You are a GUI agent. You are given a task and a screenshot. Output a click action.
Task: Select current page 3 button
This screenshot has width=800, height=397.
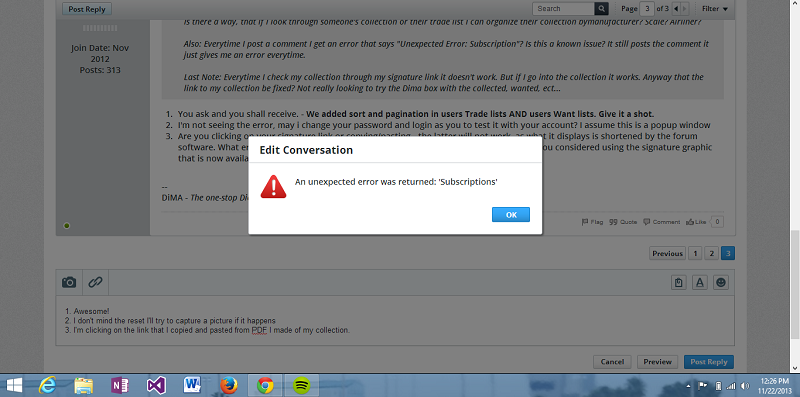pyautogui.click(x=728, y=253)
